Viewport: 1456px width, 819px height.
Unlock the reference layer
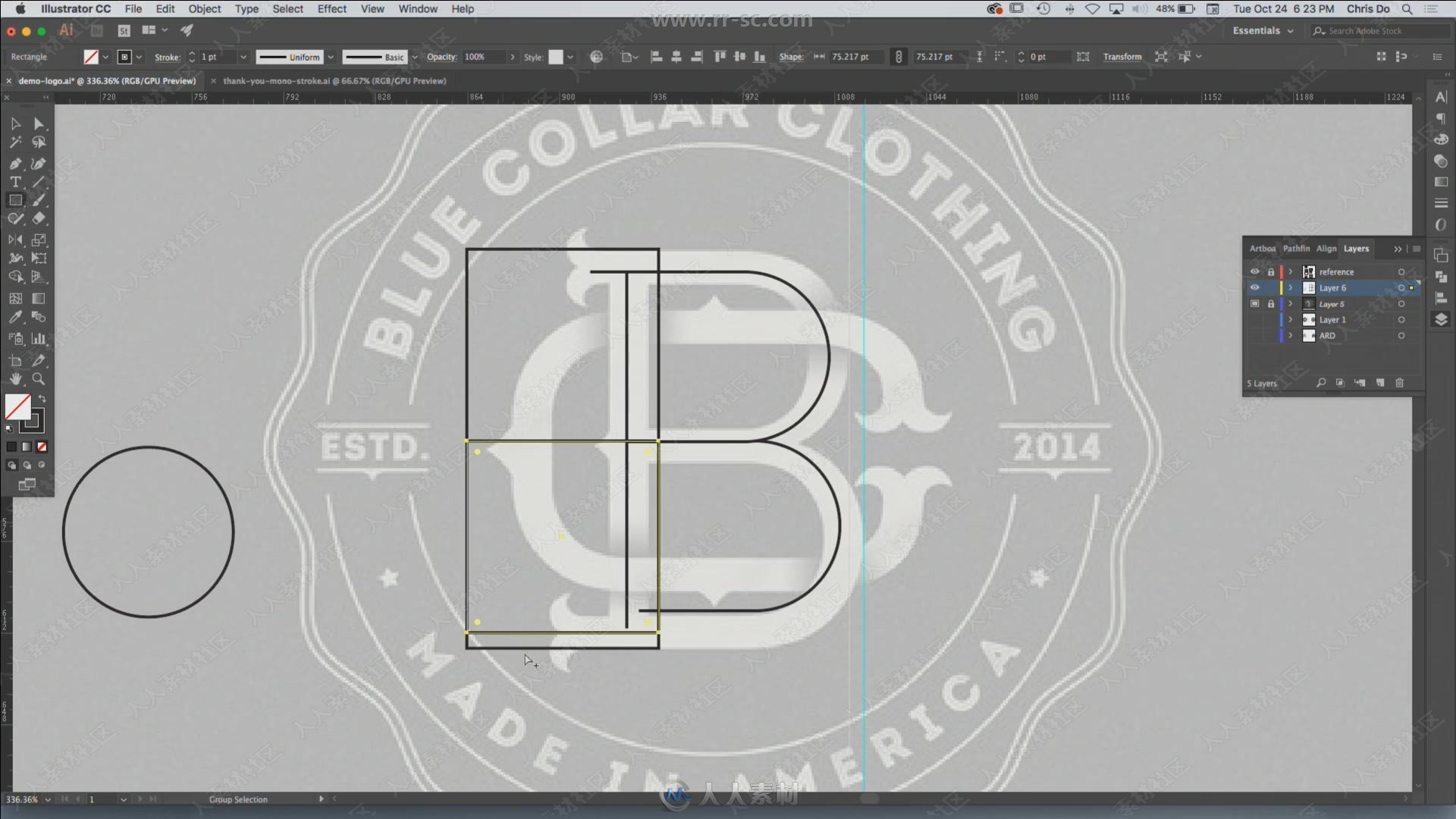(x=1271, y=271)
